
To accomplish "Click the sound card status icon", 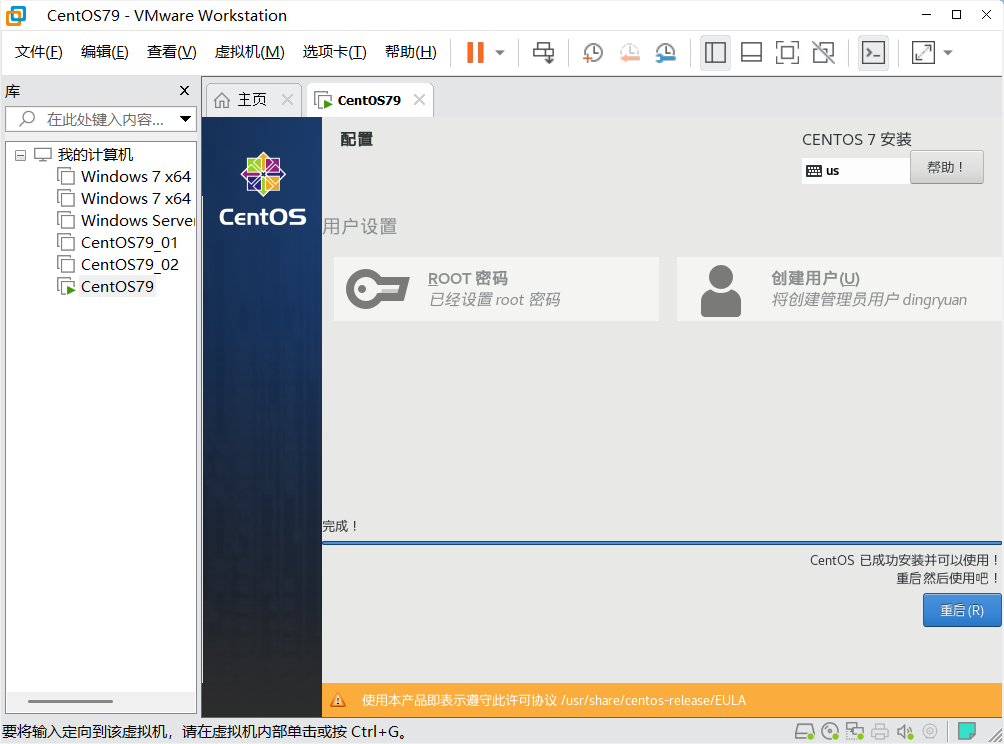I will 905,731.
